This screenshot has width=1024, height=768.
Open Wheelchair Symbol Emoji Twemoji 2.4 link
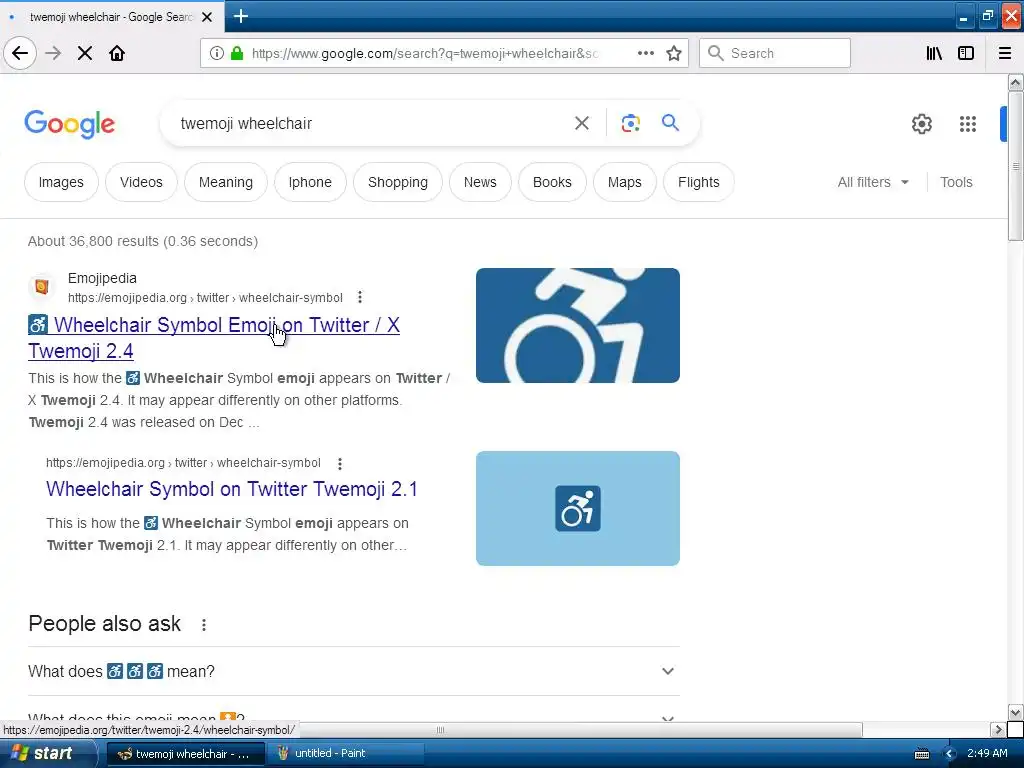point(214,338)
